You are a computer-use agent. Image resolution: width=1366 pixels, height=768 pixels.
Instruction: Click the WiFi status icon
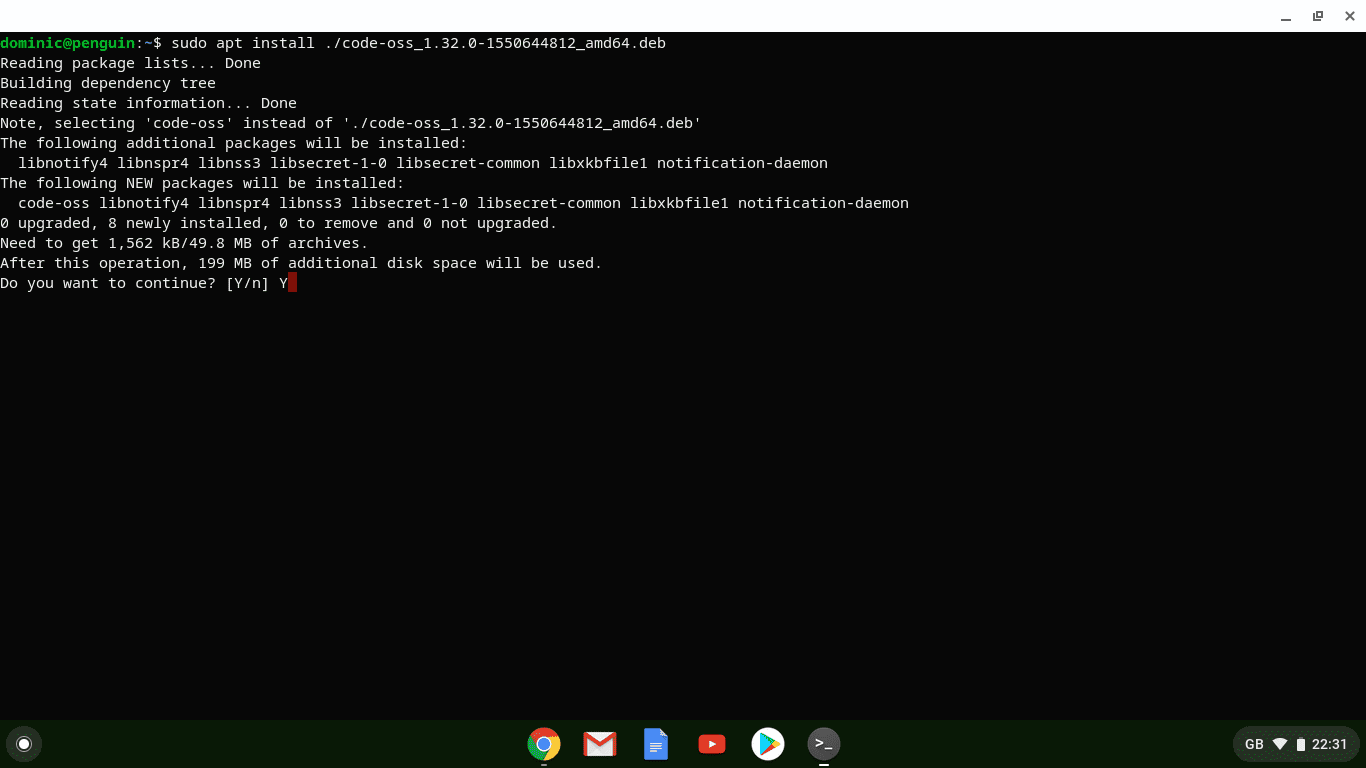click(x=1281, y=744)
